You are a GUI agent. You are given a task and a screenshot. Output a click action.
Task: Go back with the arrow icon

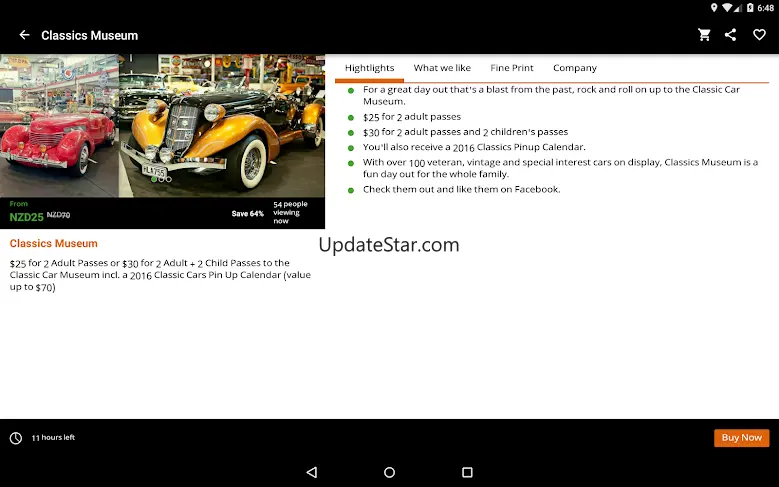(x=24, y=35)
